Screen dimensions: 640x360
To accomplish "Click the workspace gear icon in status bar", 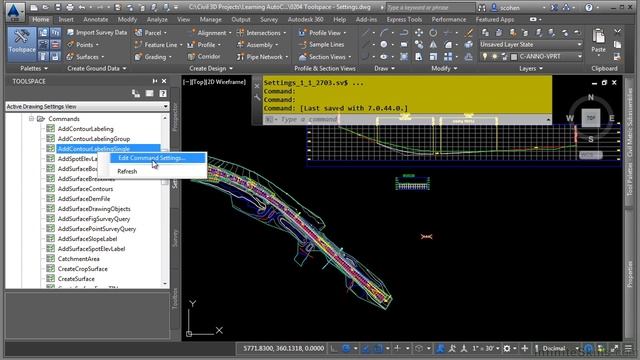I will click(x=507, y=349).
